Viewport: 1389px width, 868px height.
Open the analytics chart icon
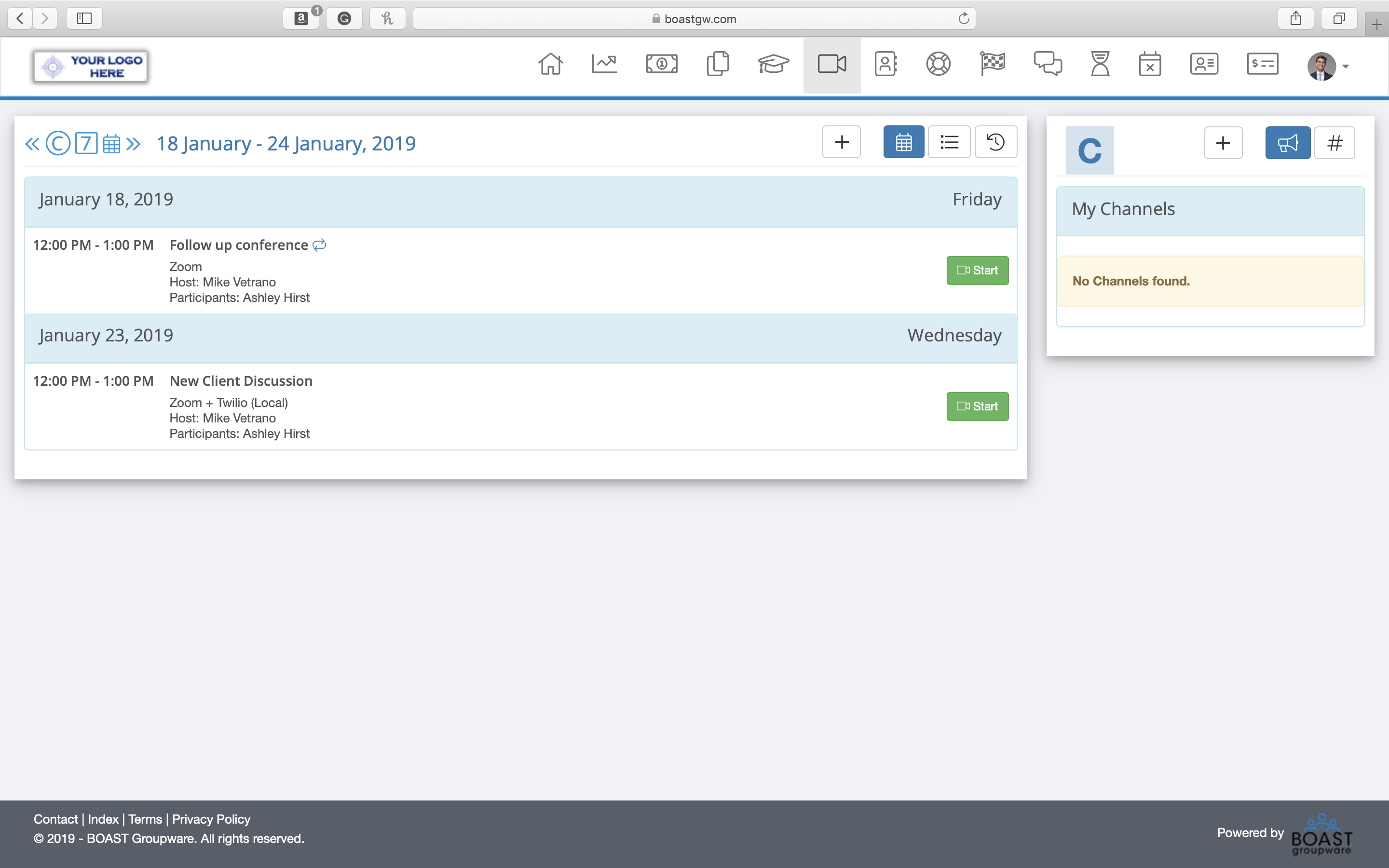click(x=604, y=64)
